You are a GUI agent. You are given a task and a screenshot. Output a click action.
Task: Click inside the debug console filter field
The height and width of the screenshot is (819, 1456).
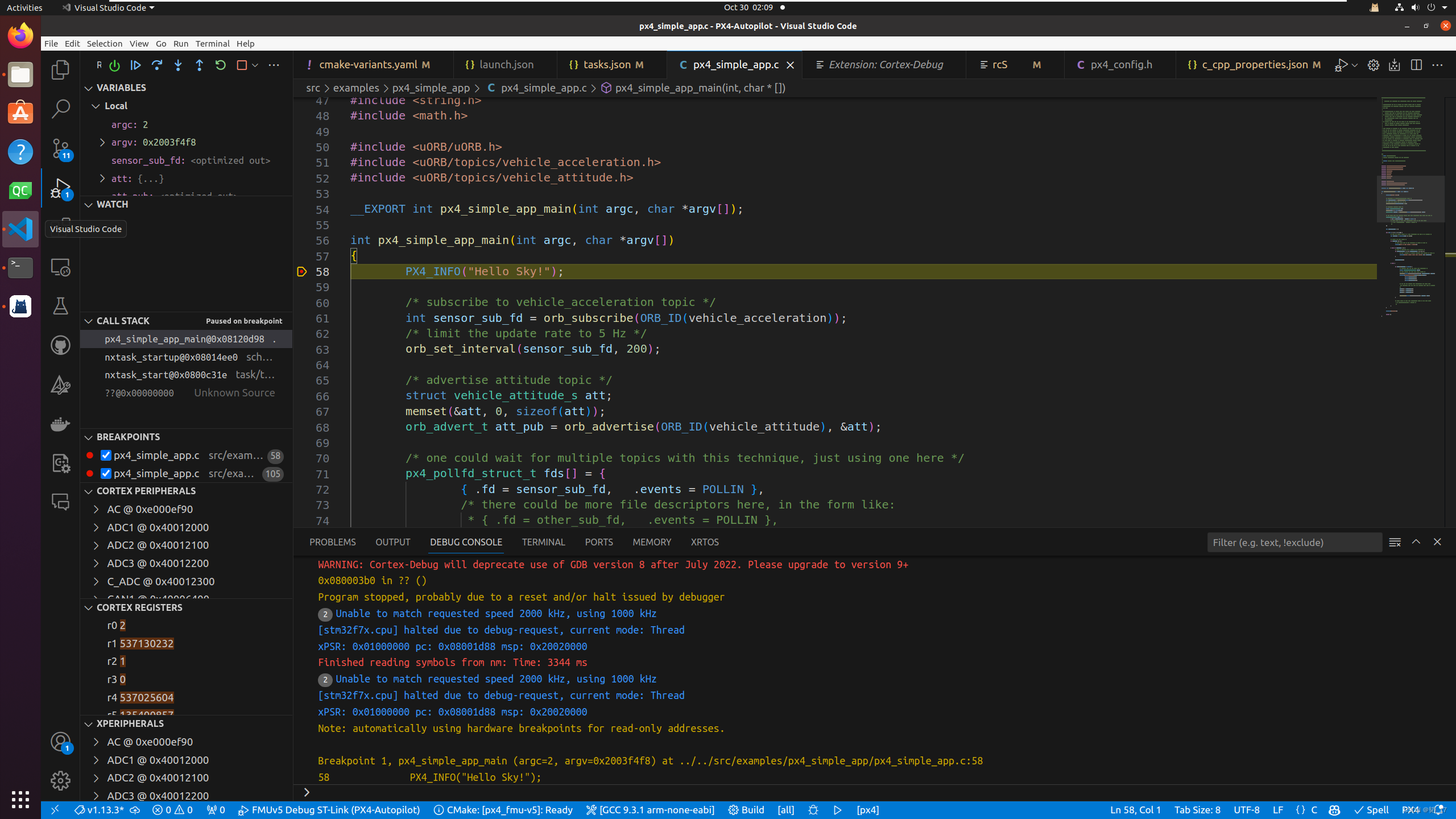(x=1294, y=542)
